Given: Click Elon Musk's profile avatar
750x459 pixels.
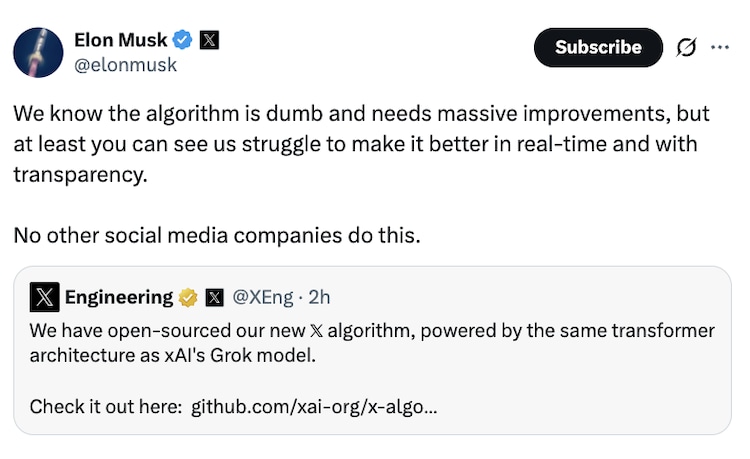Looking at the screenshot, I should [x=38, y=52].
